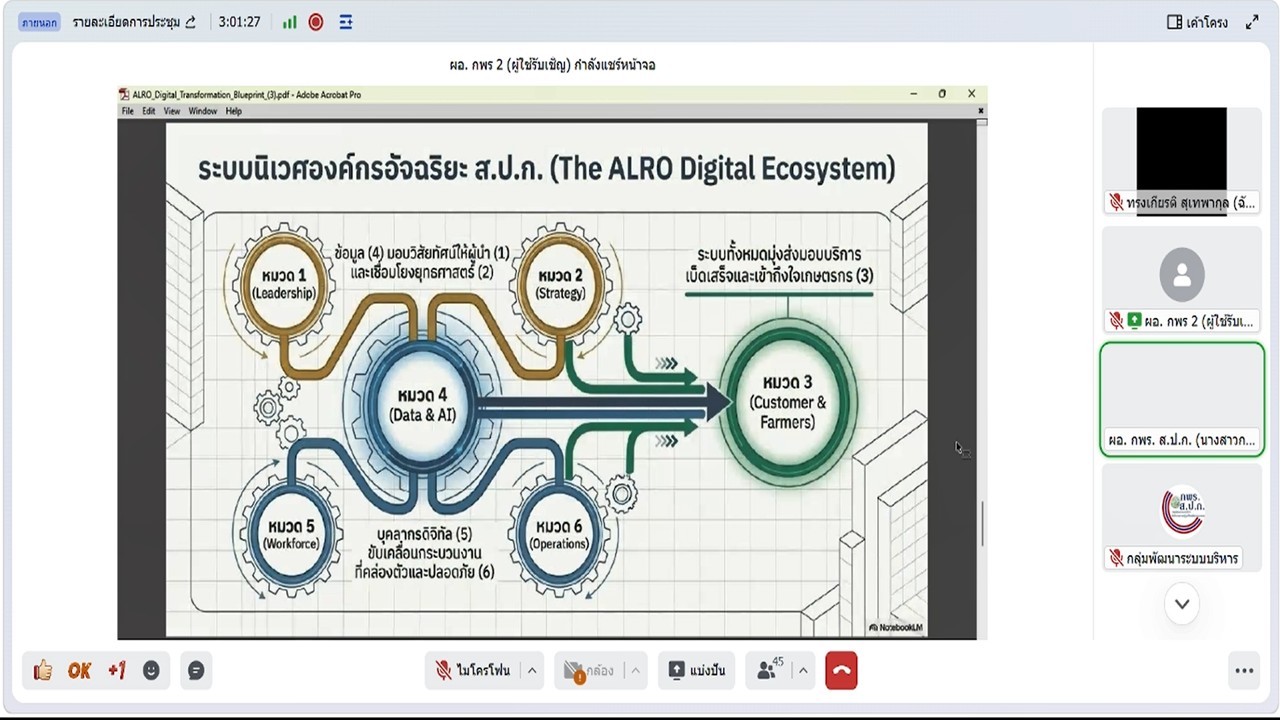The image size is (1280, 720).
Task: Select ผอ. กพร 2 participant avatar
Action: [1181, 273]
